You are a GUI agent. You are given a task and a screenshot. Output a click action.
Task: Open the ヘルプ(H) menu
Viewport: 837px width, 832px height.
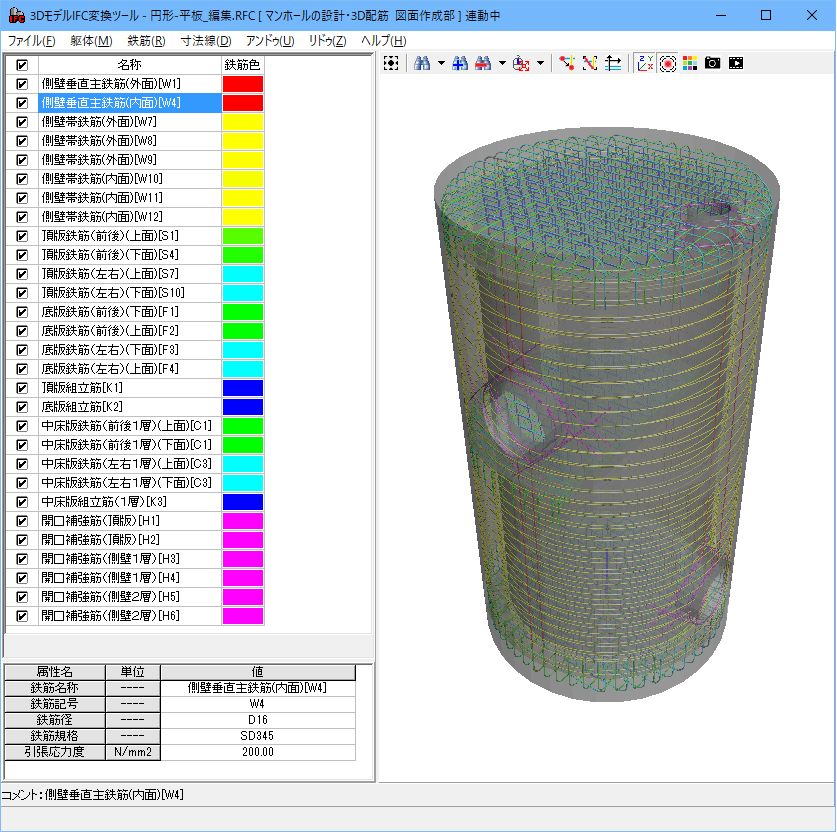point(383,41)
